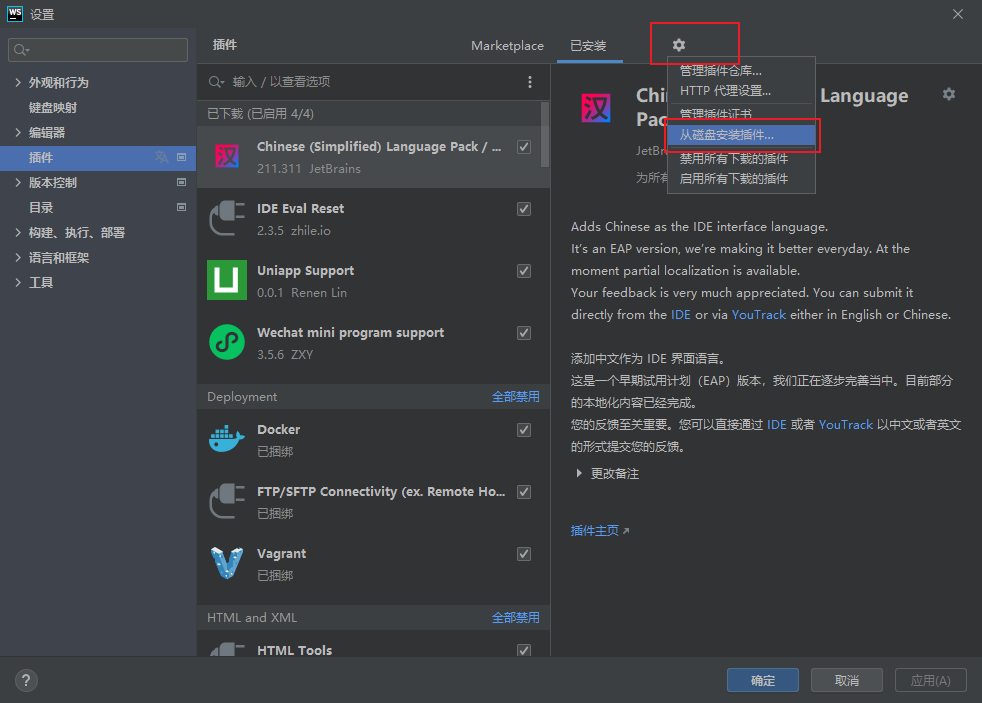This screenshot has width=982, height=703.
Task: Open the plugins gear settings icon
Action: pyautogui.click(x=679, y=45)
